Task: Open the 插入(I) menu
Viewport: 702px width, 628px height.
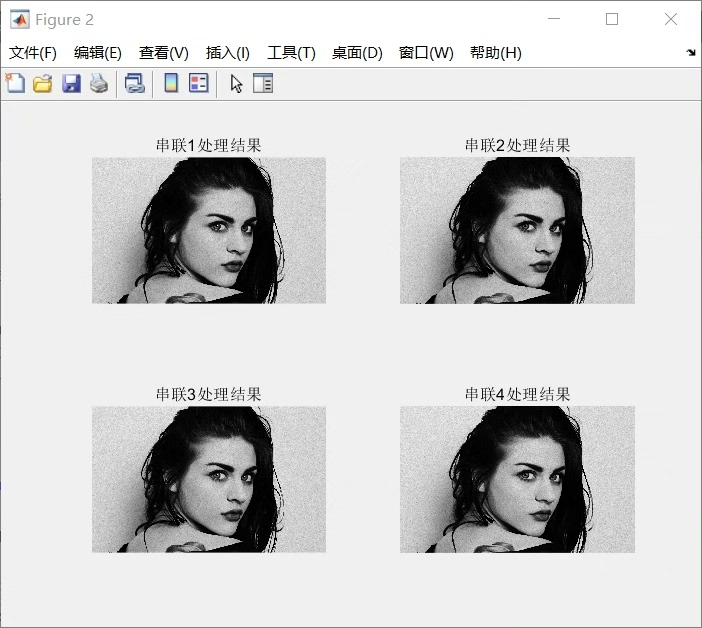Action: [x=227, y=53]
